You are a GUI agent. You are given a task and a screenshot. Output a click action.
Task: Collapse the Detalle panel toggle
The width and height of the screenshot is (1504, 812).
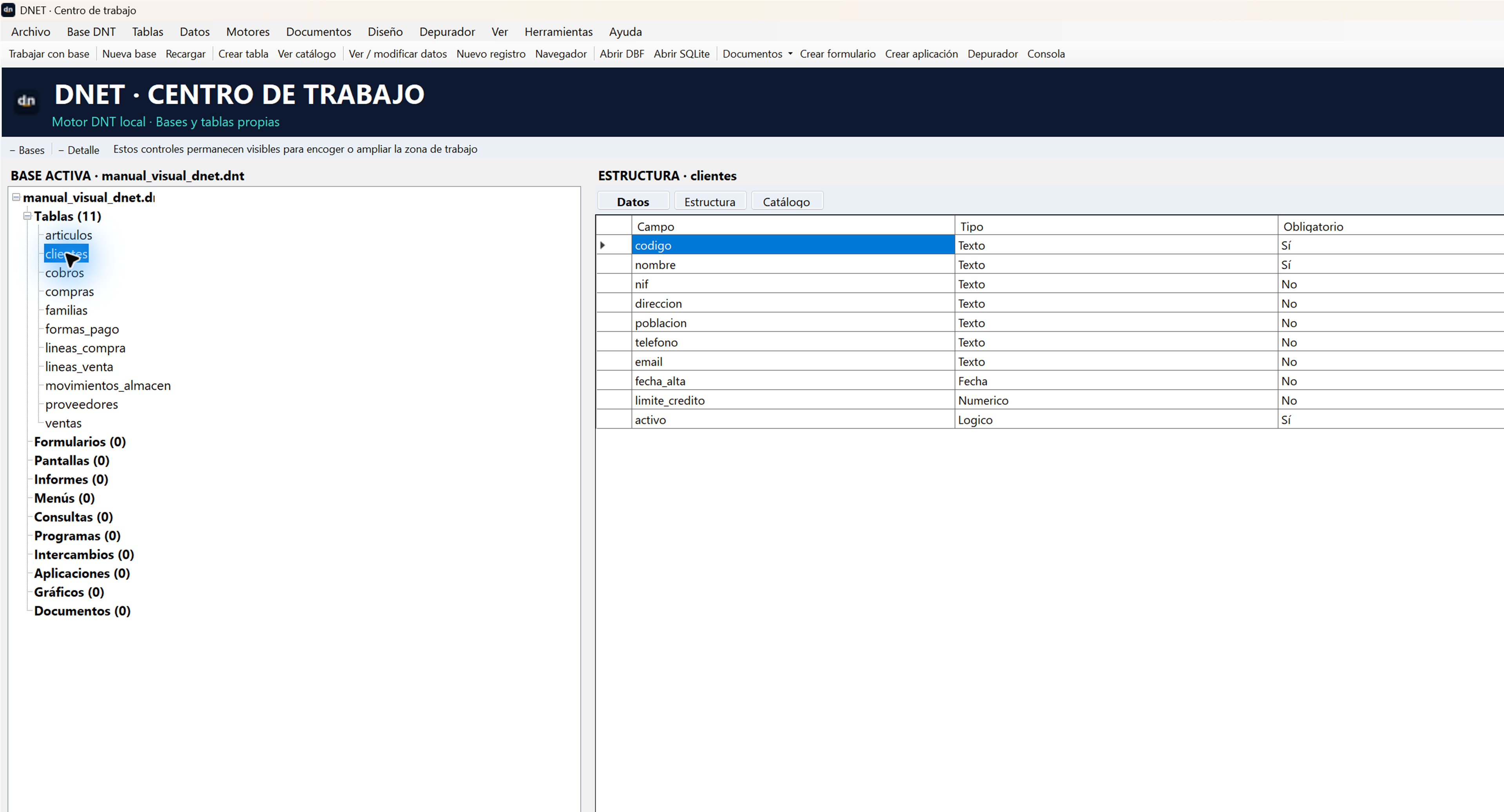click(79, 150)
